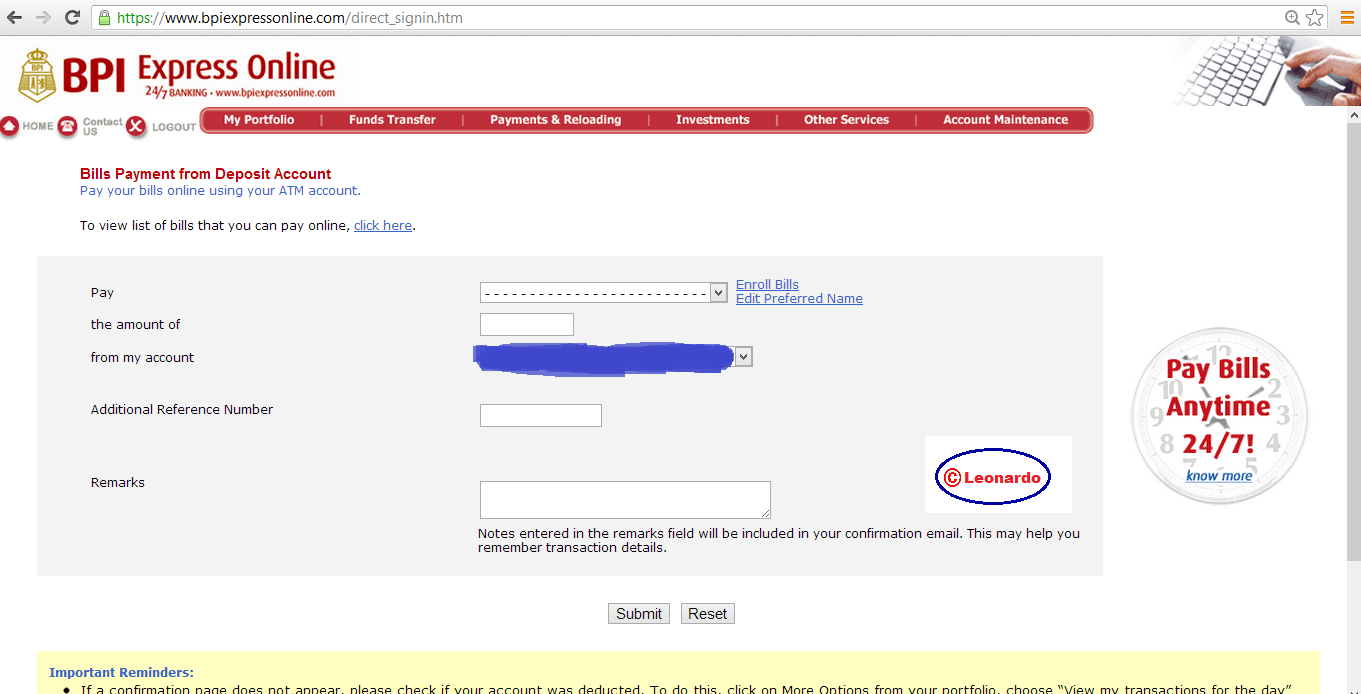
Task: Click the Enroll Bills link
Action: pos(767,285)
